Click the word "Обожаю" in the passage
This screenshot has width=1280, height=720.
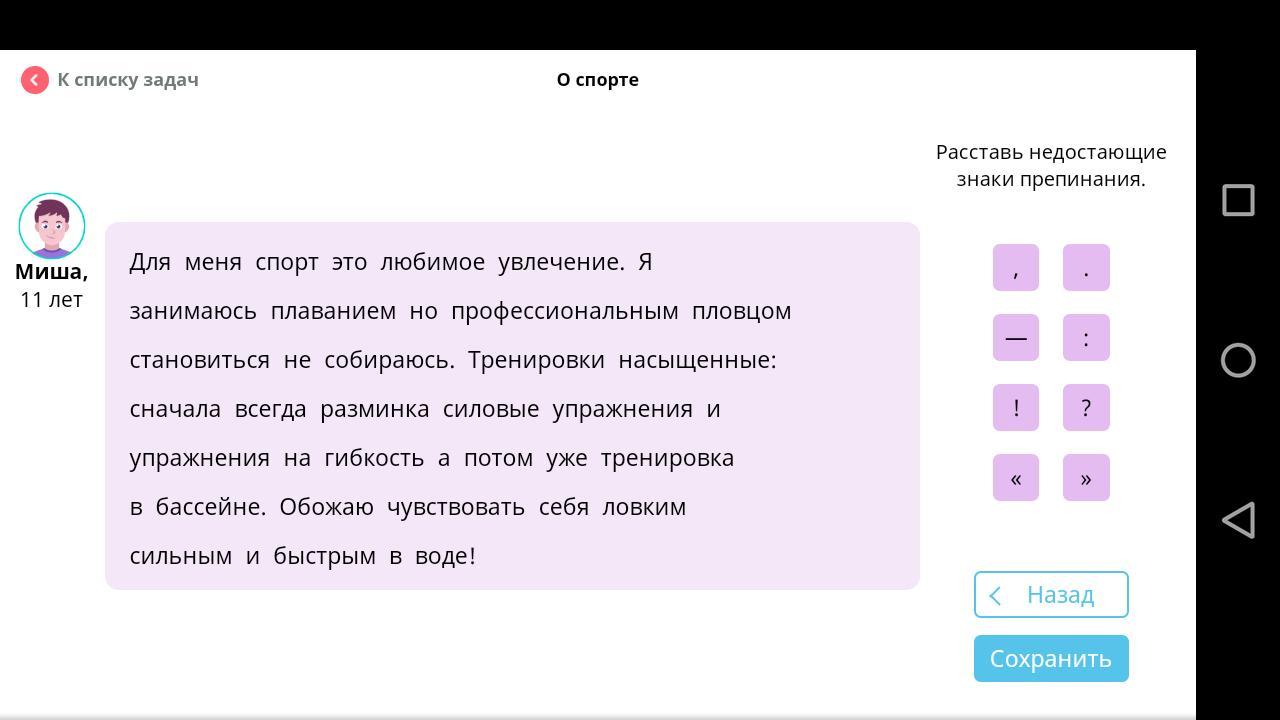(x=327, y=507)
